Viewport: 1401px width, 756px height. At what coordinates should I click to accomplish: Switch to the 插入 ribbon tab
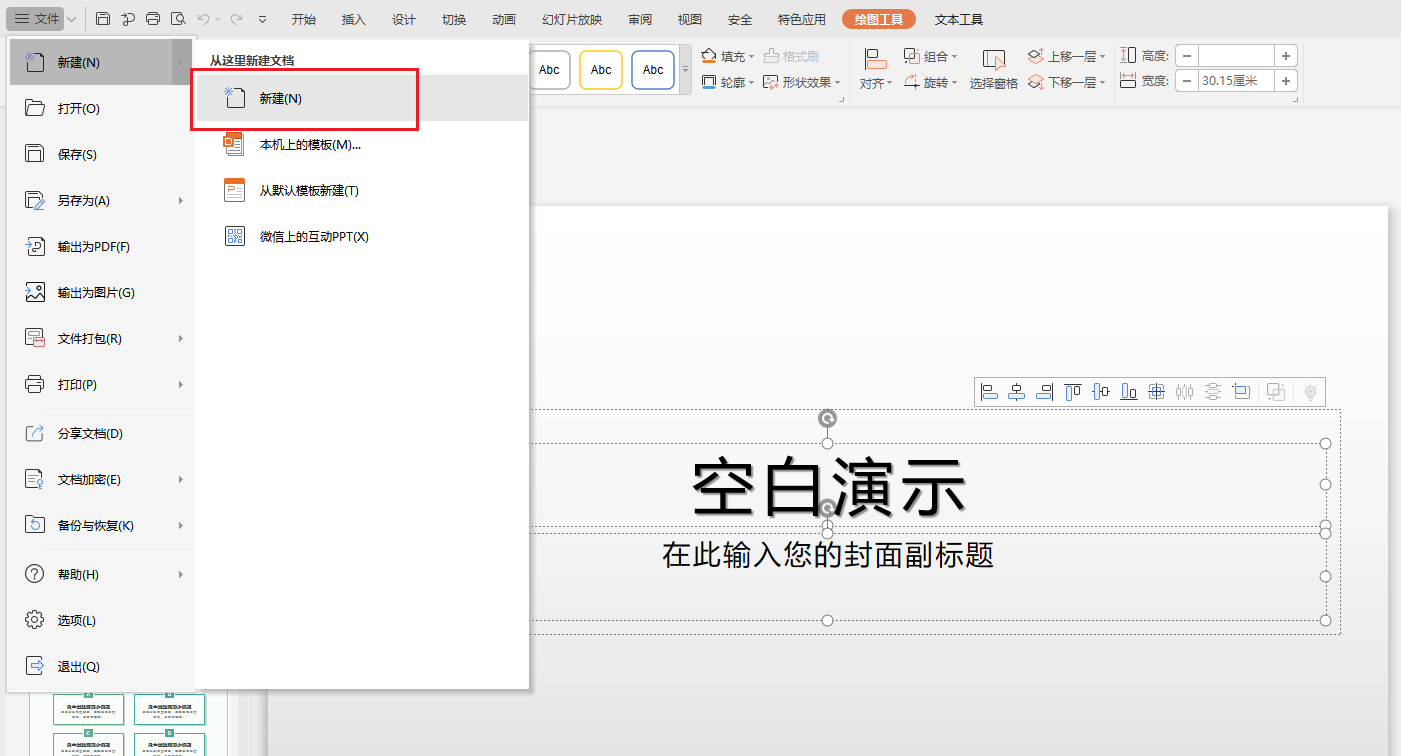(x=353, y=19)
